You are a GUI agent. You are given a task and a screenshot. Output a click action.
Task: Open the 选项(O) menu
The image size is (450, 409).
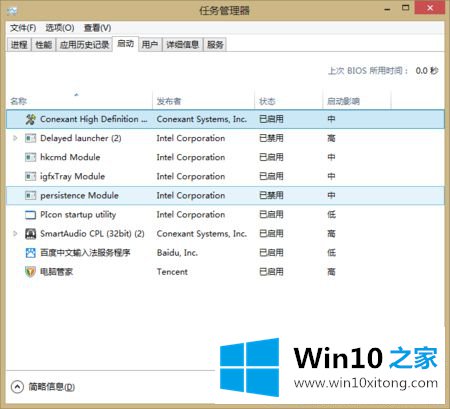(x=60, y=28)
